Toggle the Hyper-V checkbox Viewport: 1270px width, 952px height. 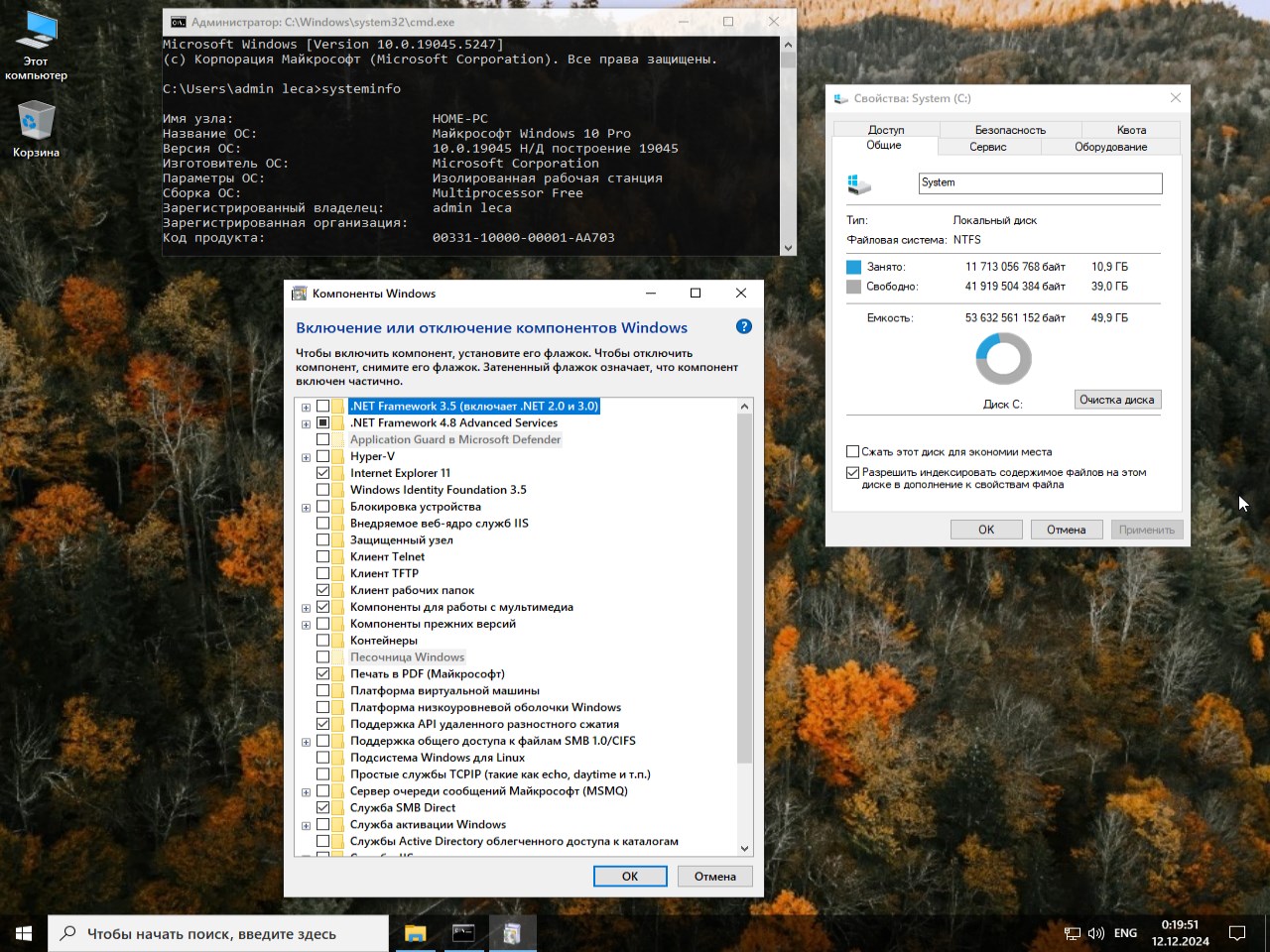[x=322, y=456]
